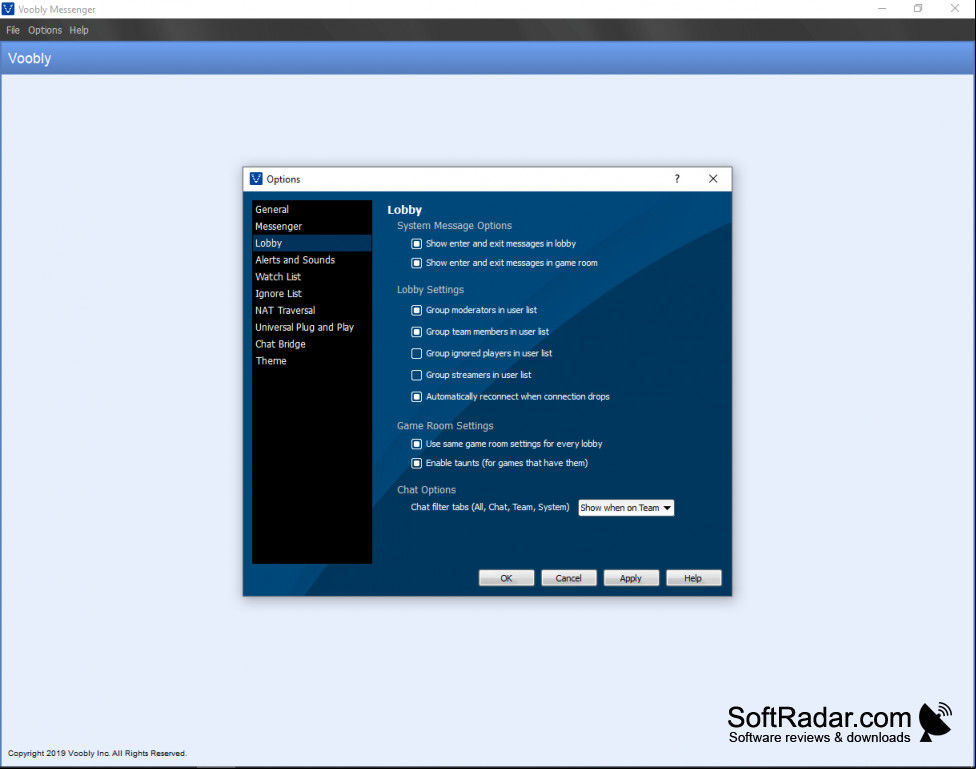Toggle Show enter and exit messages in game room
This screenshot has height=769, width=976.
click(x=416, y=263)
